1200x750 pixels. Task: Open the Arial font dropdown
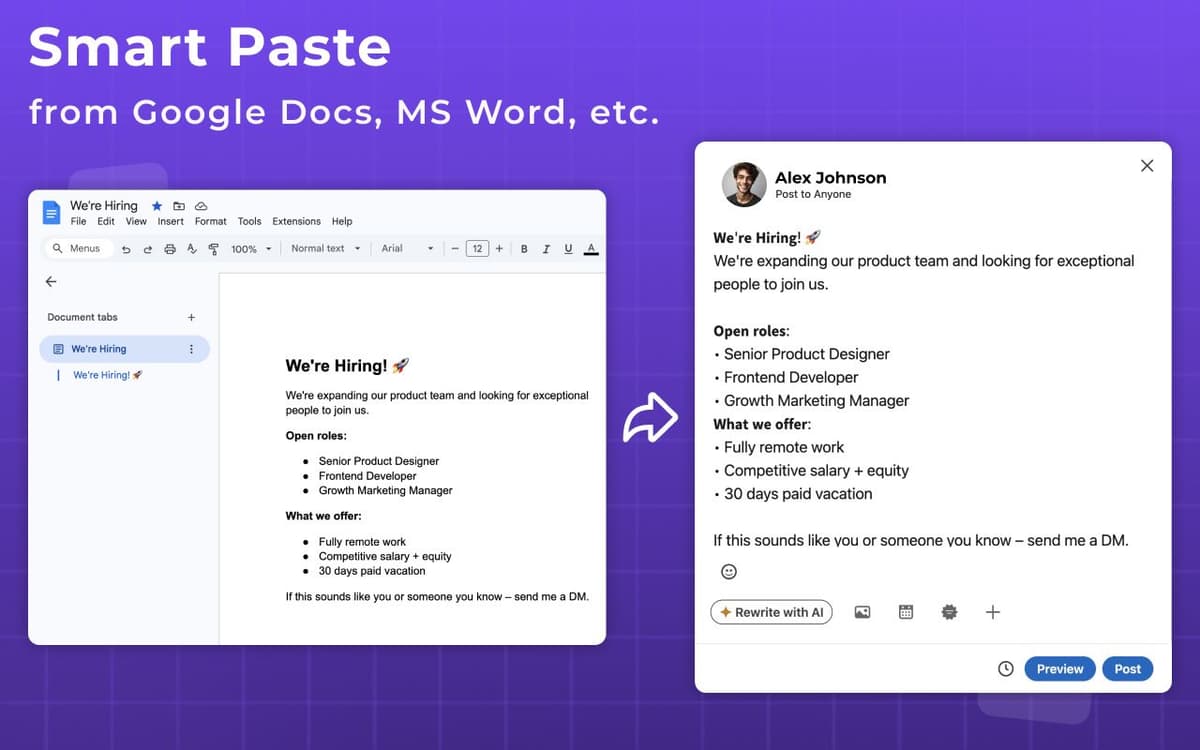[x=407, y=249]
